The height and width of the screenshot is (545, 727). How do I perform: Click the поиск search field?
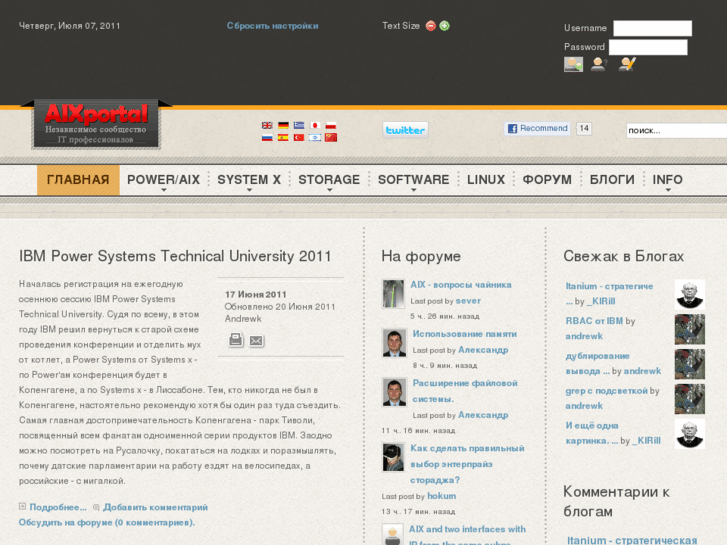676,130
